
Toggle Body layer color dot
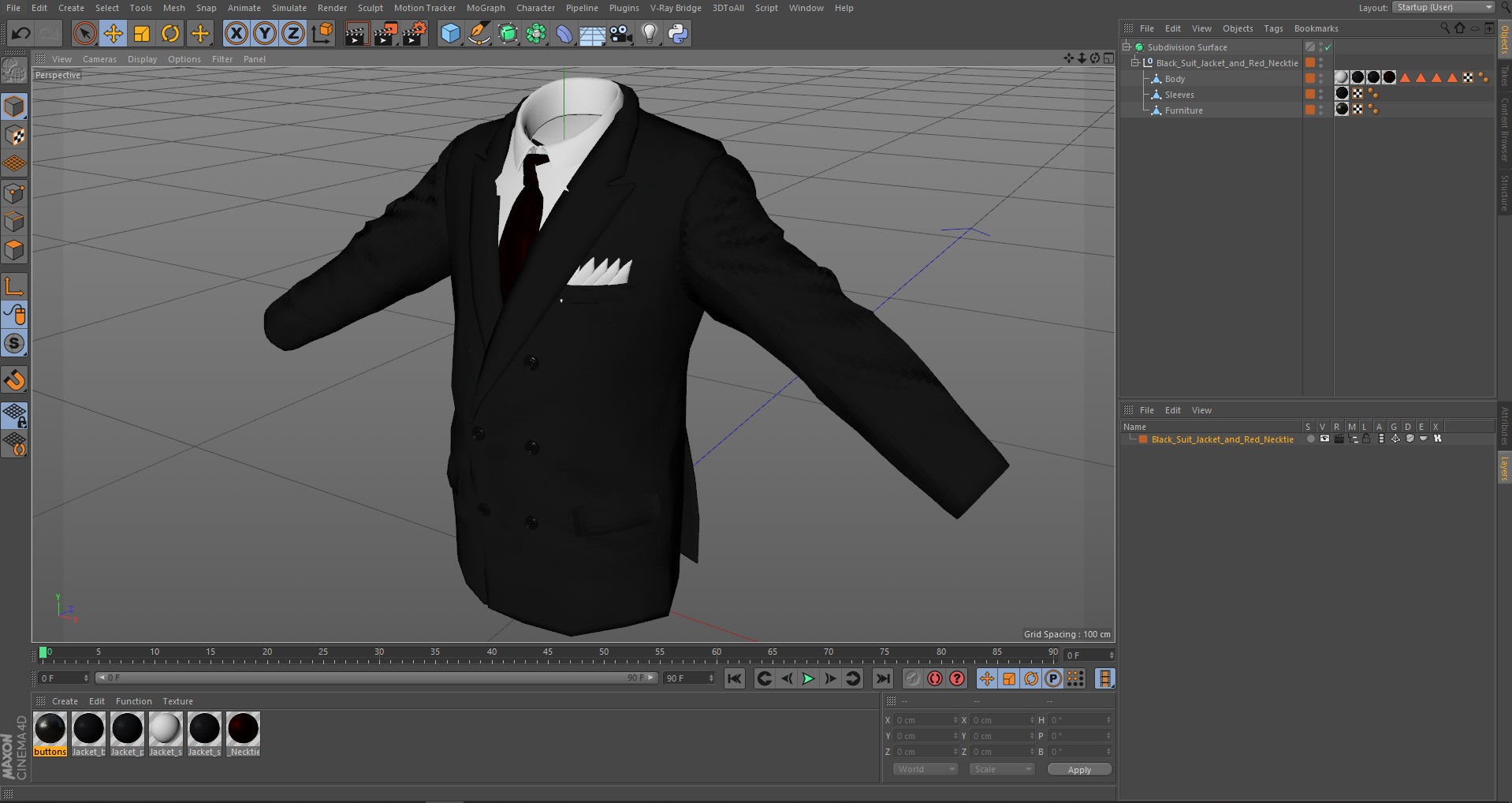1310,79
